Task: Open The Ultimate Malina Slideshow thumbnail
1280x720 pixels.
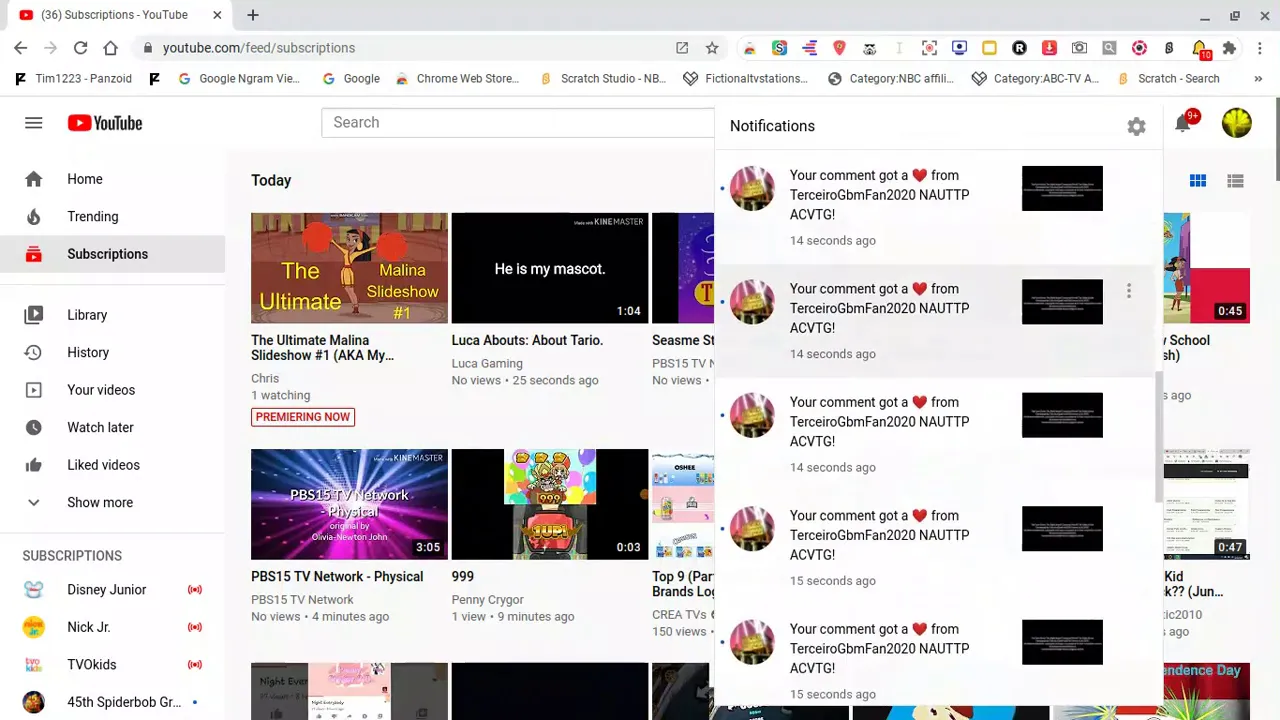Action: point(349,267)
